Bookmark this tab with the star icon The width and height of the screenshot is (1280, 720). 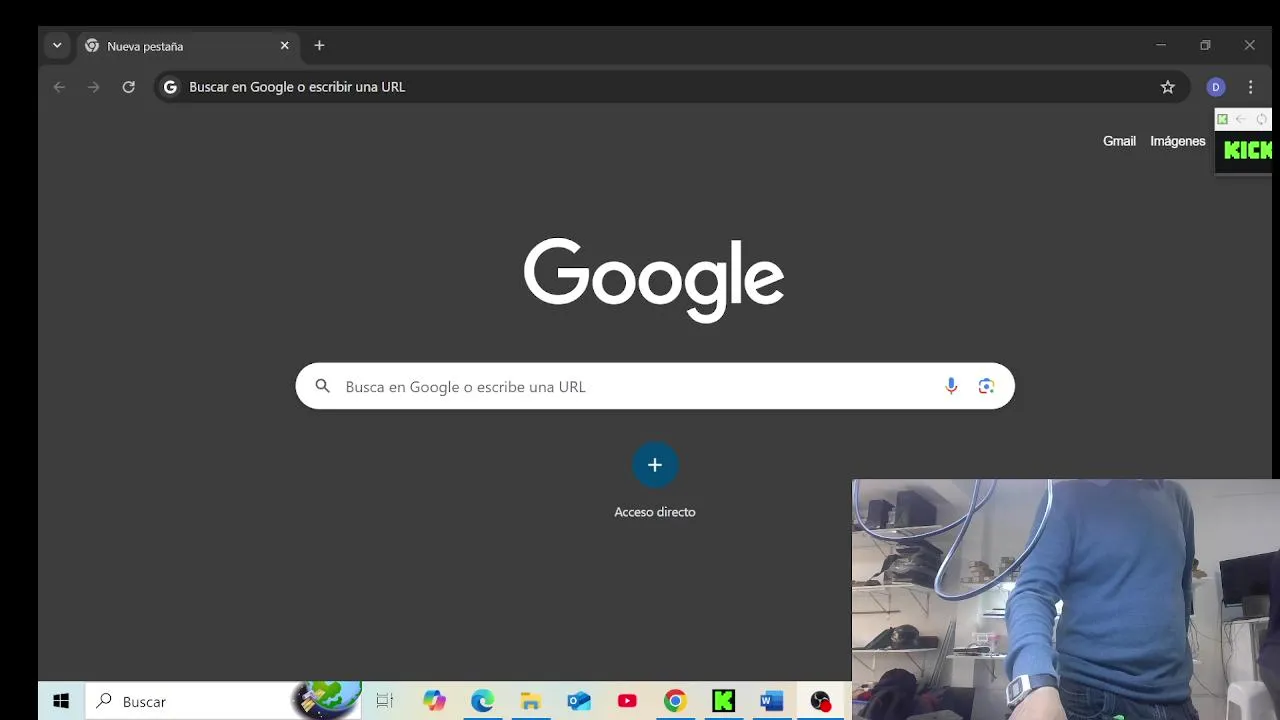coord(1167,87)
